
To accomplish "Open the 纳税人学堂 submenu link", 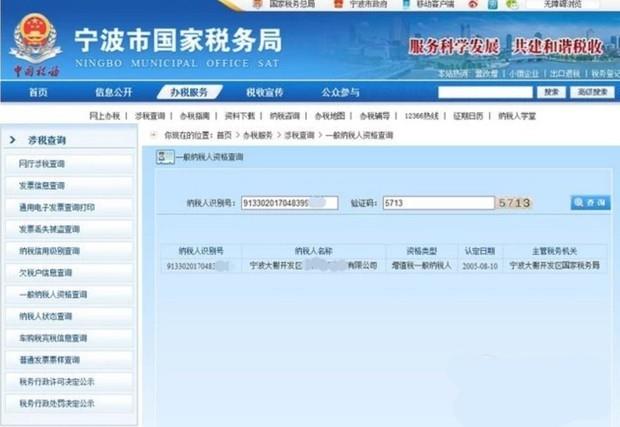I will (517, 116).
